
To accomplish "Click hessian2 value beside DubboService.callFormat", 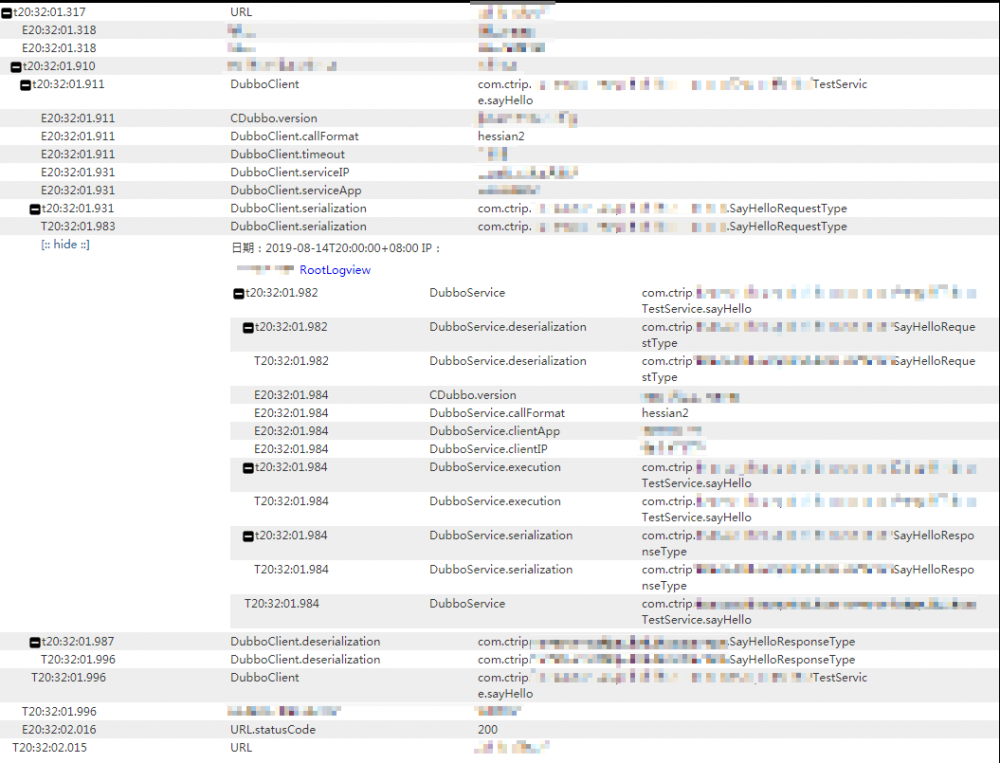I will click(665, 413).
